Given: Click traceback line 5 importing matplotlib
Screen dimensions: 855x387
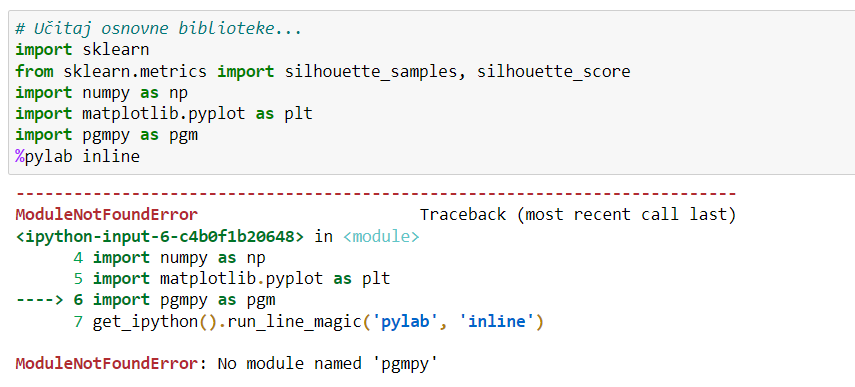Looking at the screenshot, I should point(232,279).
